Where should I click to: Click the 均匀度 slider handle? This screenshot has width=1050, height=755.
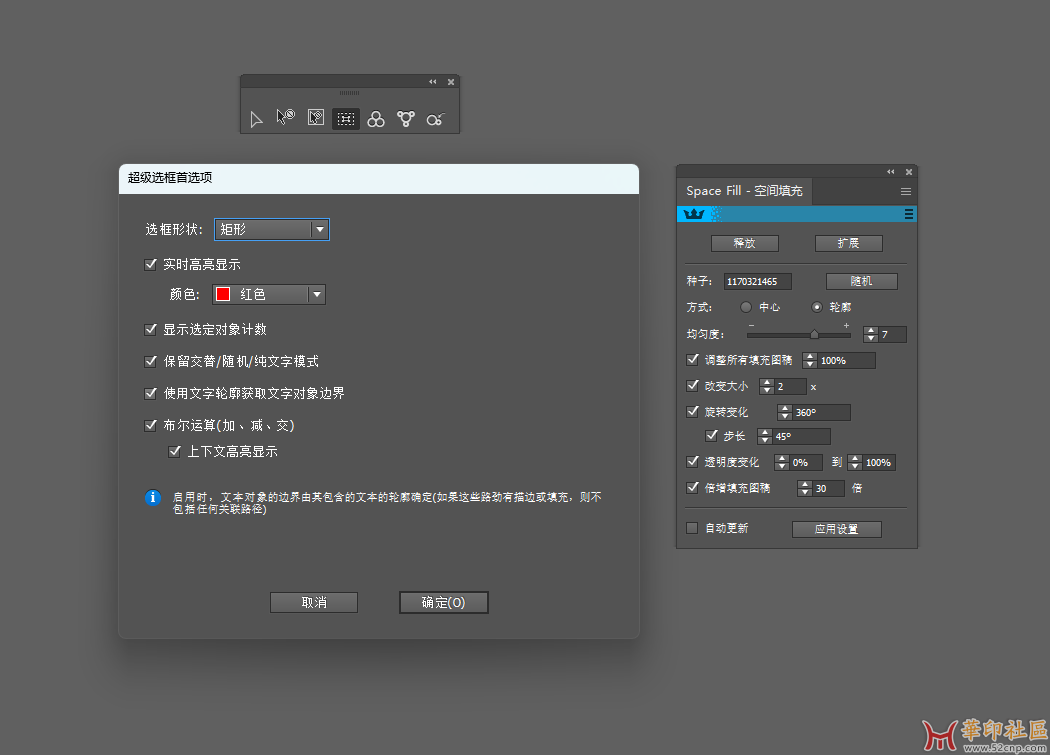click(x=814, y=334)
